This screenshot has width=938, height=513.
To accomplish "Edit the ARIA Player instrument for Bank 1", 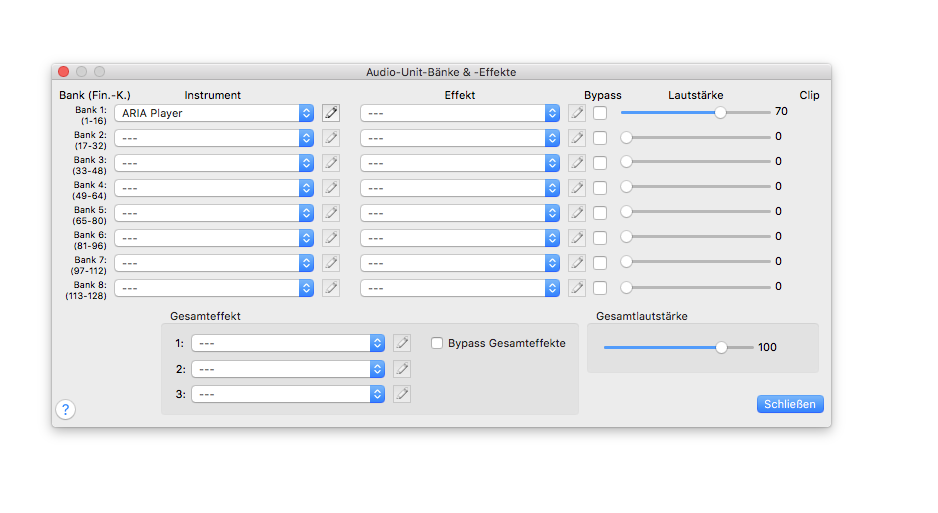I will (x=331, y=113).
